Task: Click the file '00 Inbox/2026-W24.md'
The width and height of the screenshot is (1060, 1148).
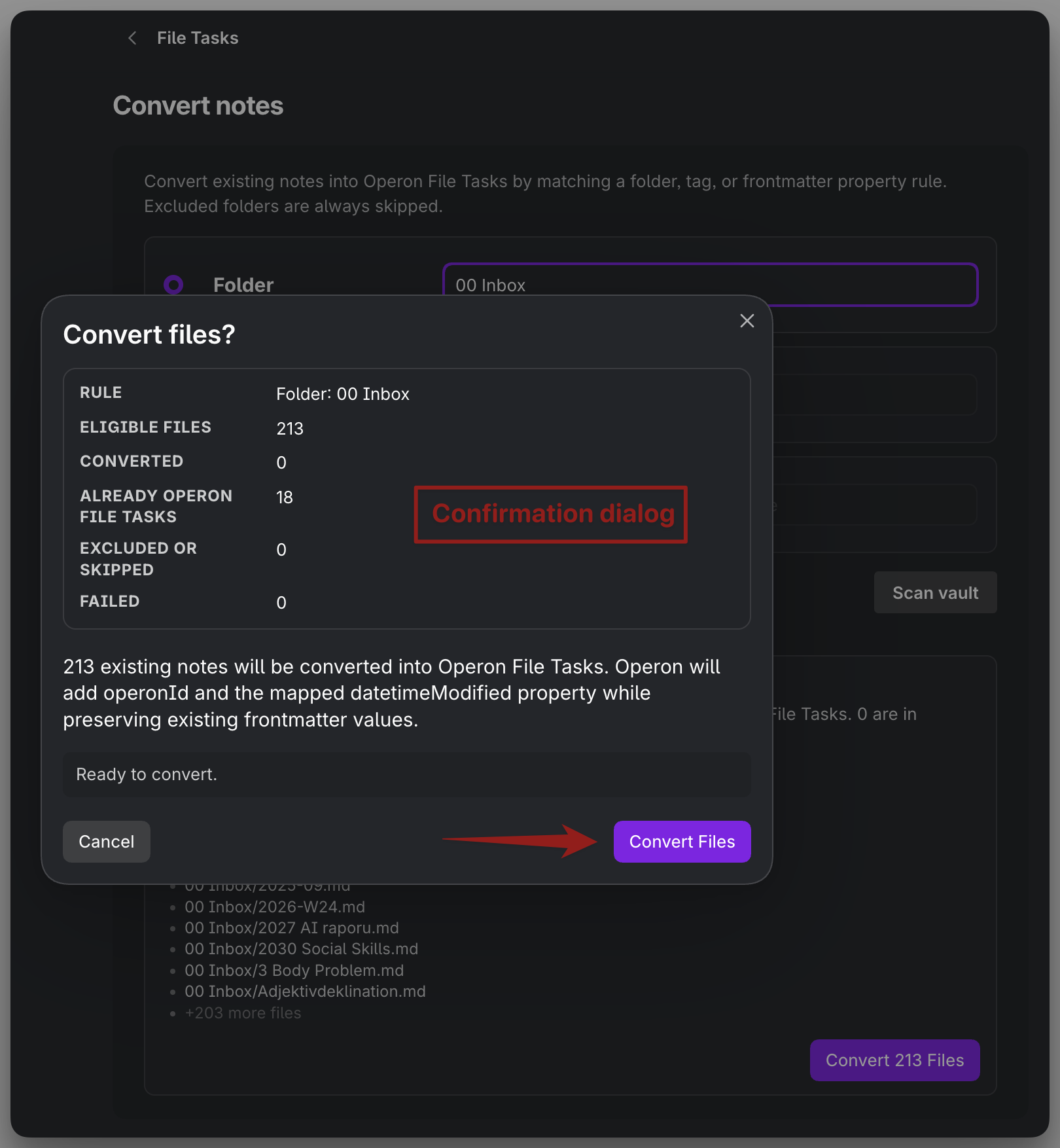Action: [x=275, y=907]
